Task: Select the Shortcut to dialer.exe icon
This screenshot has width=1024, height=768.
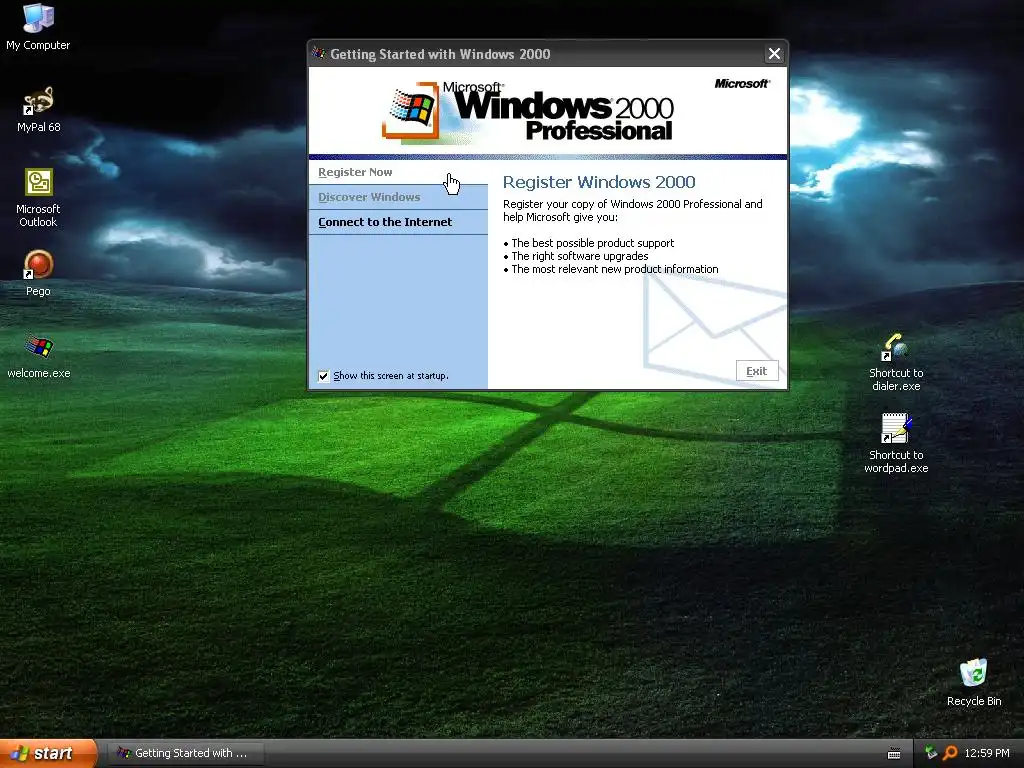Action: coord(896,361)
